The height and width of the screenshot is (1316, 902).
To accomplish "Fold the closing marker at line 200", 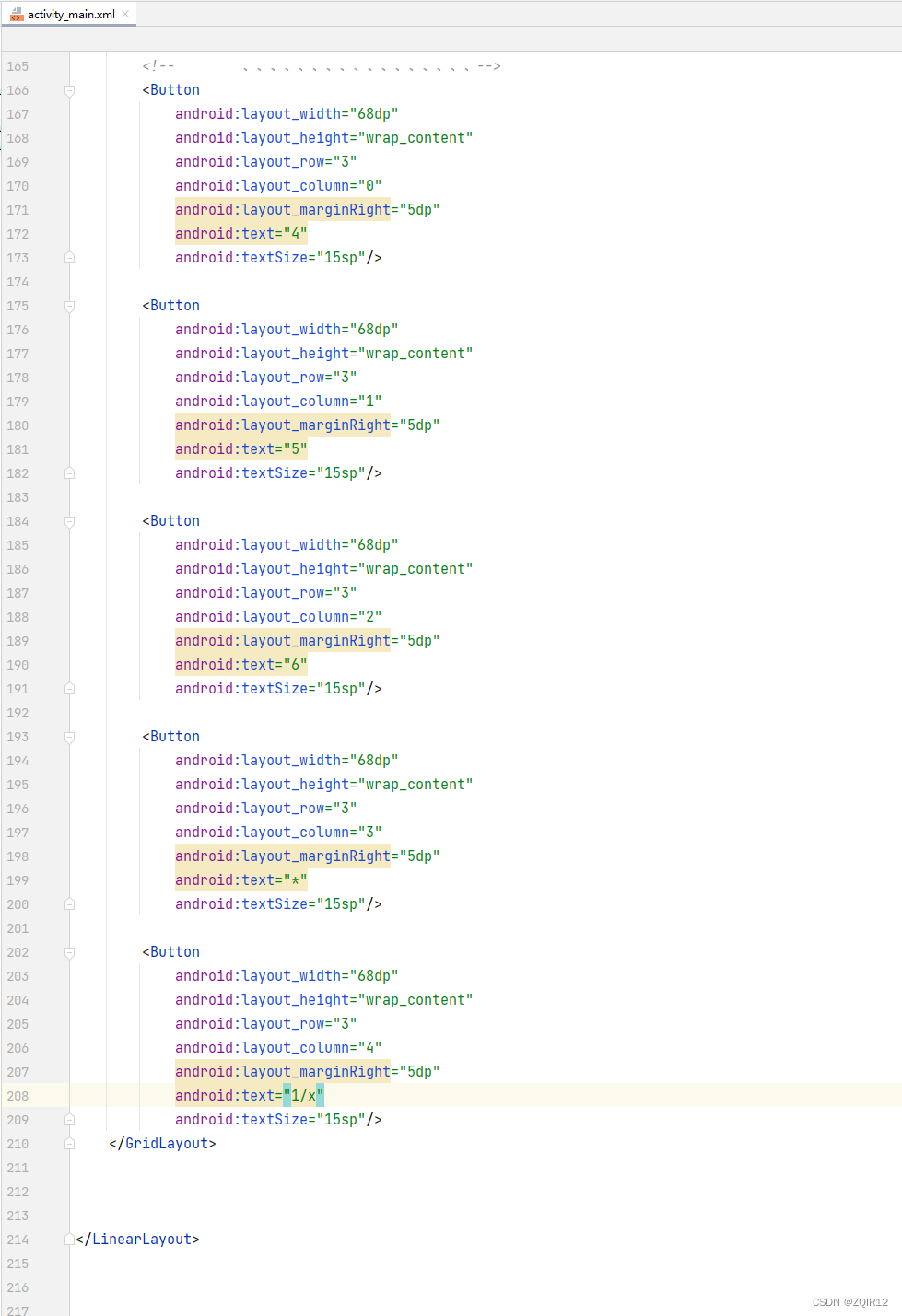I will coord(69,904).
